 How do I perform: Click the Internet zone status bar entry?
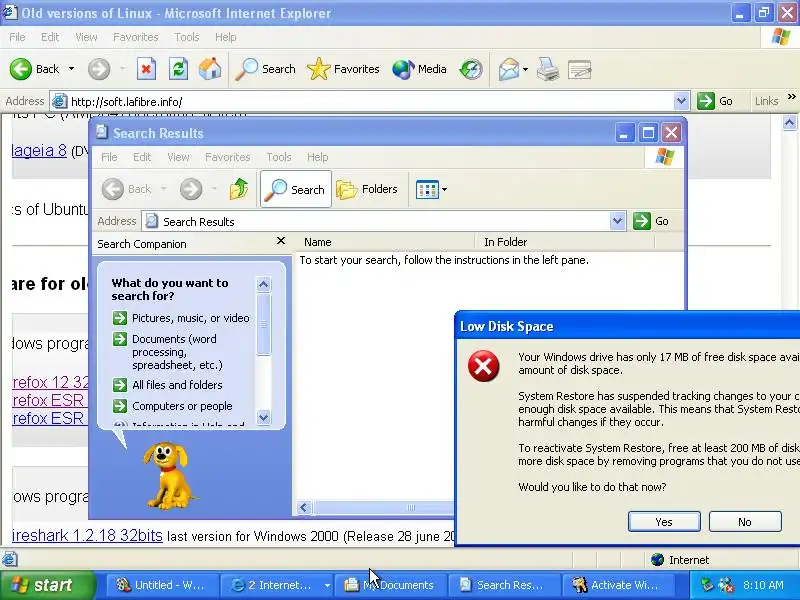click(x=680, y=560)
